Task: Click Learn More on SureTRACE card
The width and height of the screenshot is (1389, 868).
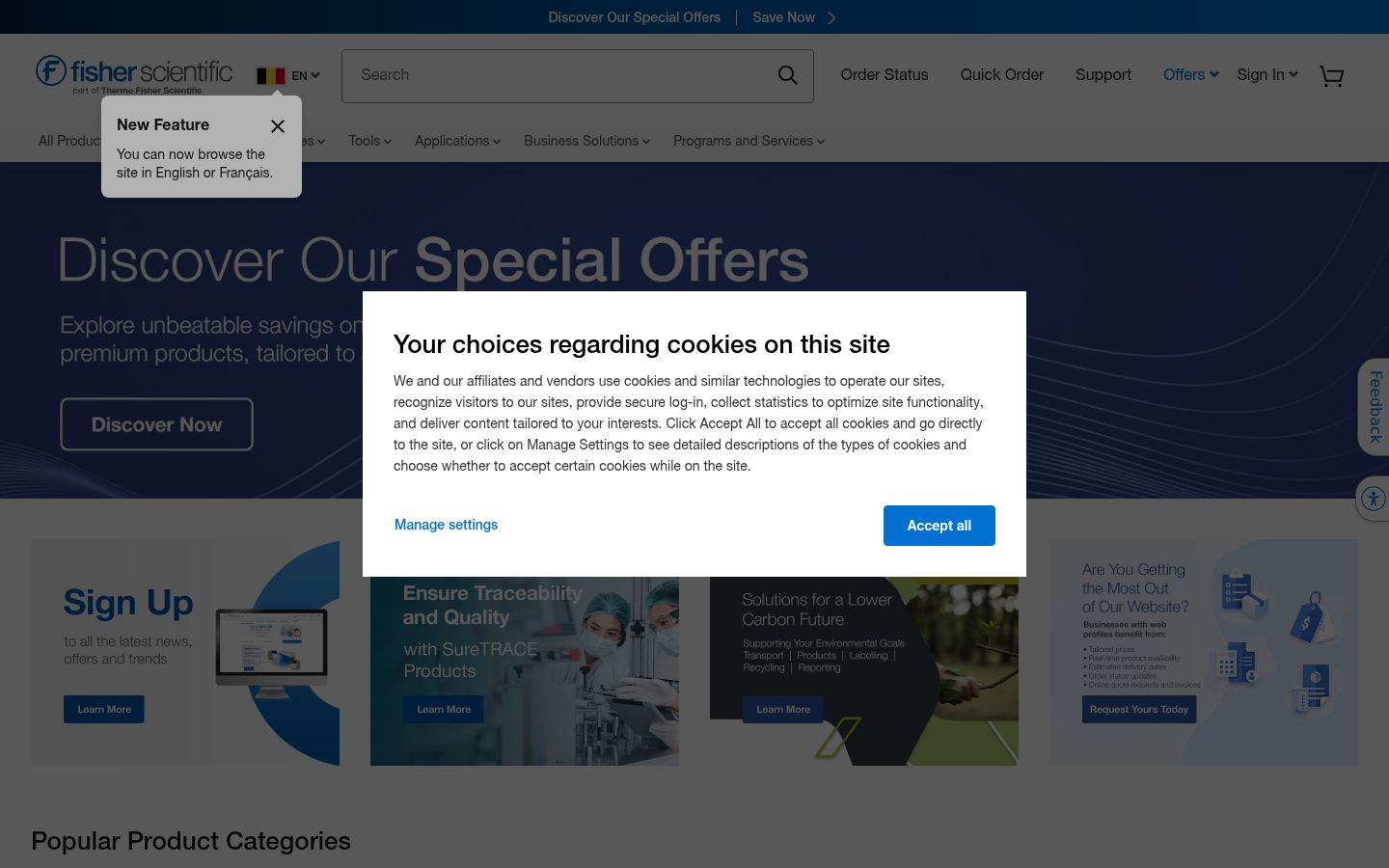Action: point(444,710)
